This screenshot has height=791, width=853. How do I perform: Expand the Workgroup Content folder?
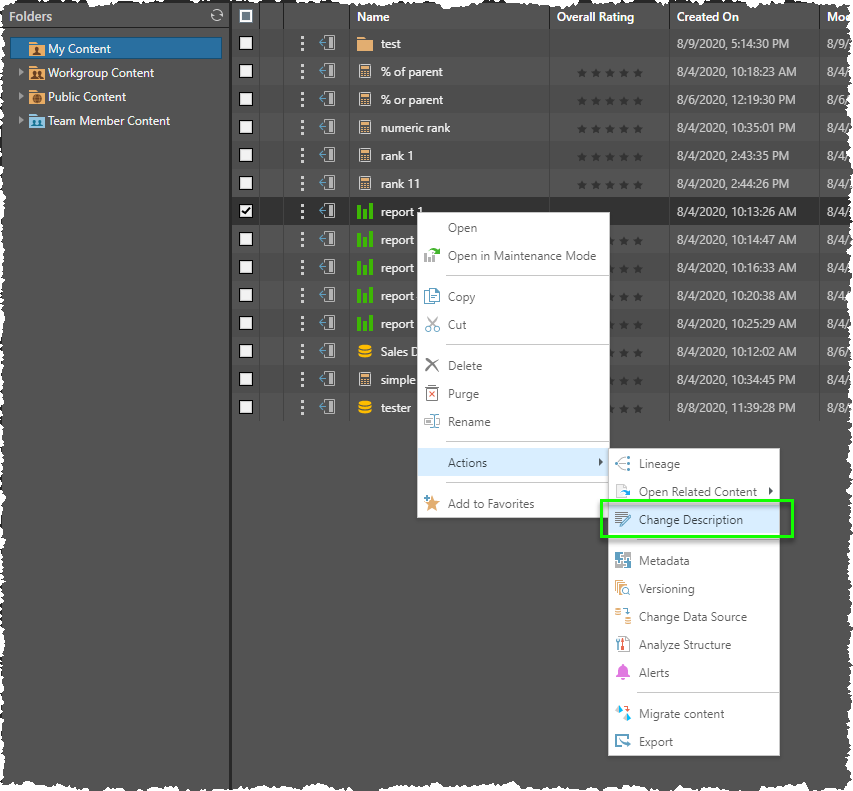coord(22,73)
